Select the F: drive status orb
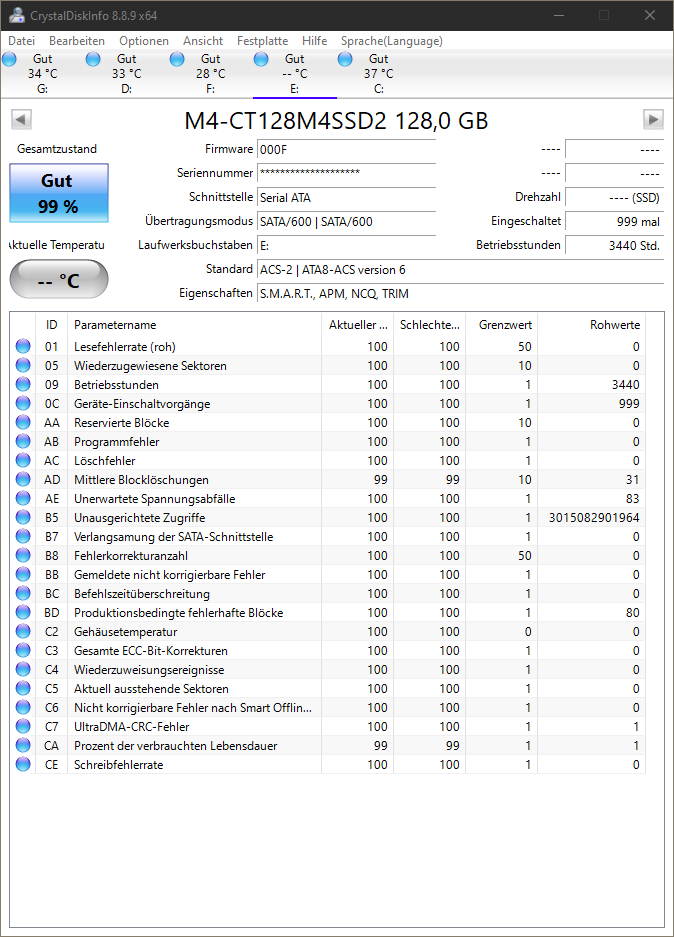The image size is (674, 937). click(177, 59)
